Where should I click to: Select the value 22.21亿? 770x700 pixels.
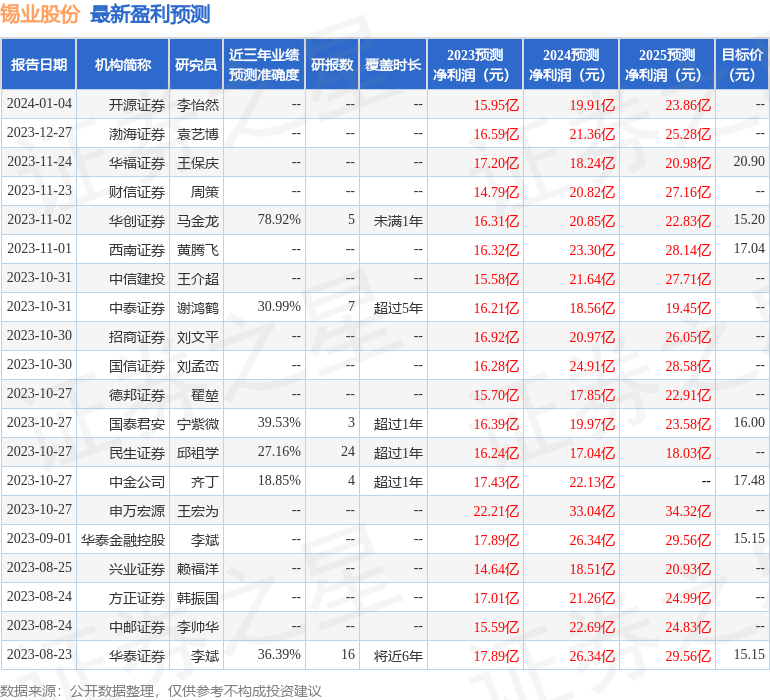(x=496, y=511)
